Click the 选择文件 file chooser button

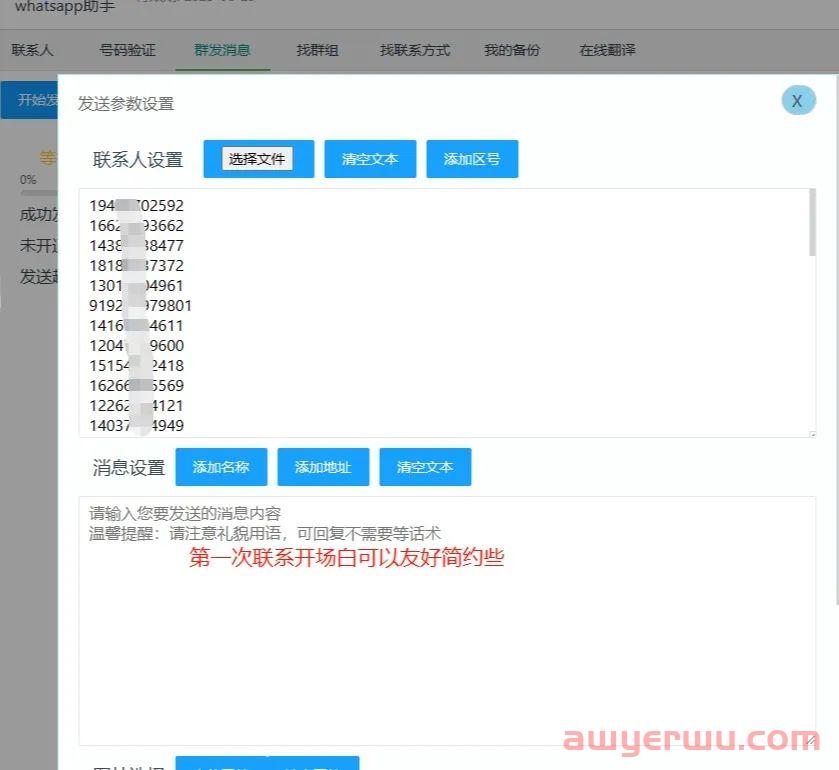pyautogui.click(x=258, y=158)
